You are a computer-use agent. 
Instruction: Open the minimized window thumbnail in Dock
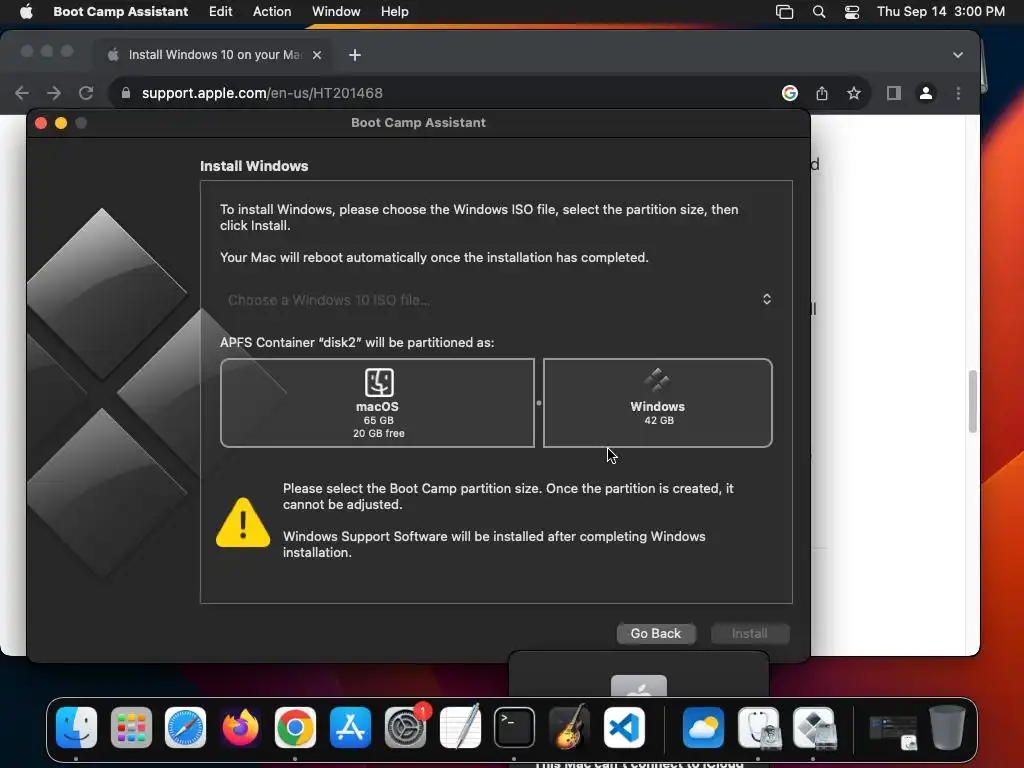(893, 731)
